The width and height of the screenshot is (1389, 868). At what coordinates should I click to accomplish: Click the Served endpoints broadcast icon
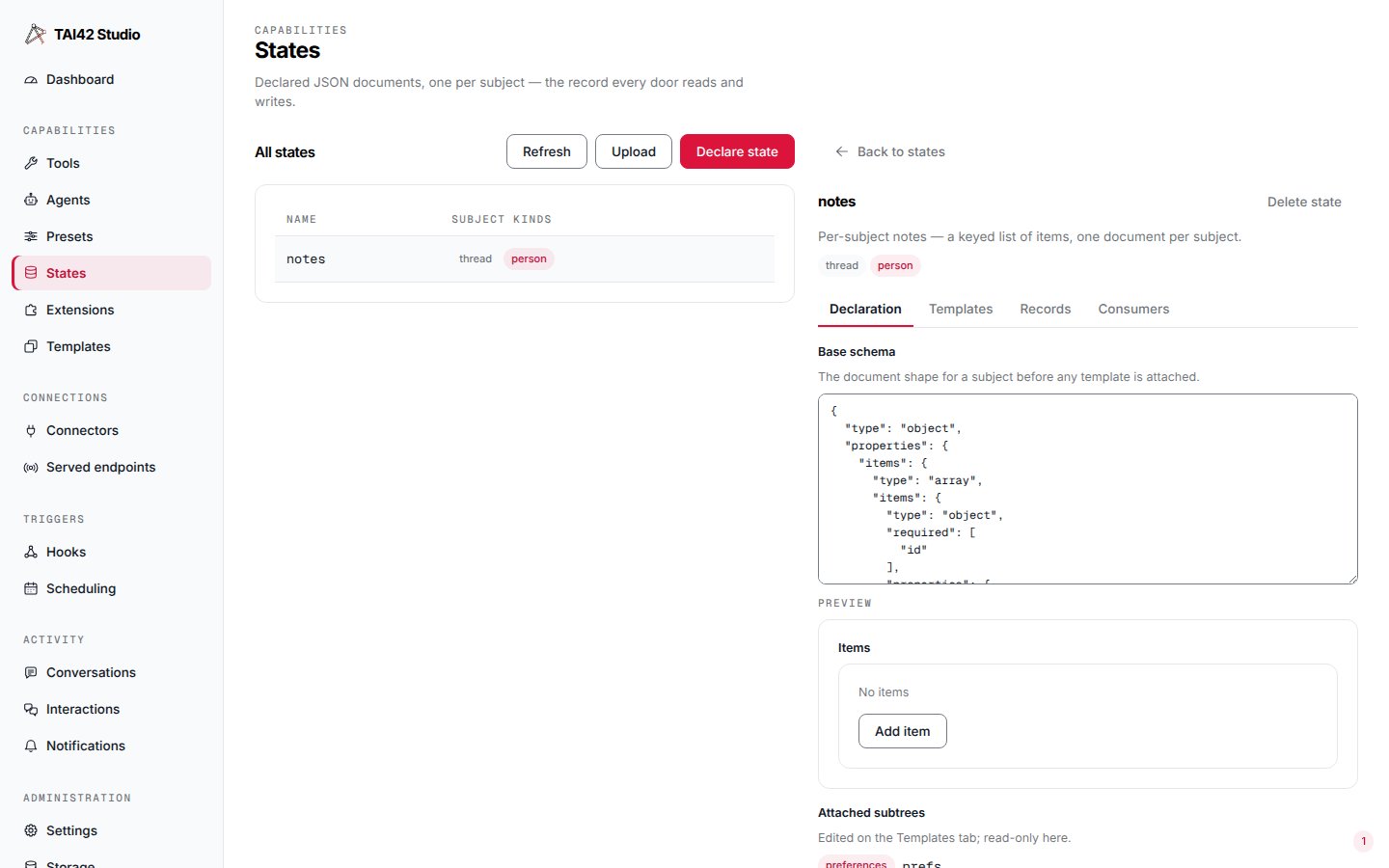[x=31, y=468]
